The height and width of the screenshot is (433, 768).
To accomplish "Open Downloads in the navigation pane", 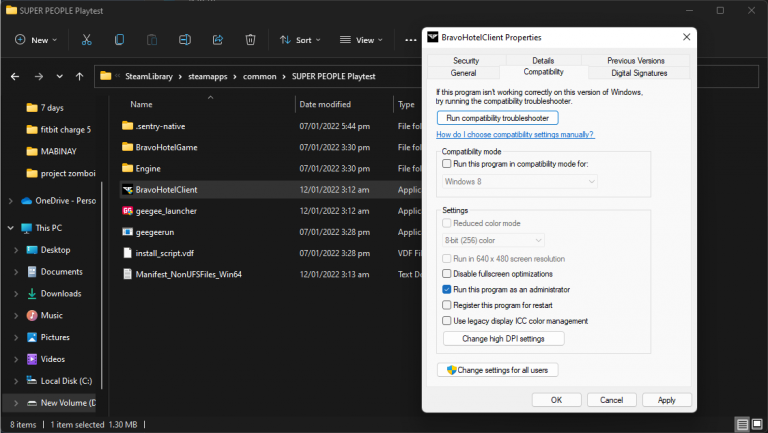I will coord(54,293).
